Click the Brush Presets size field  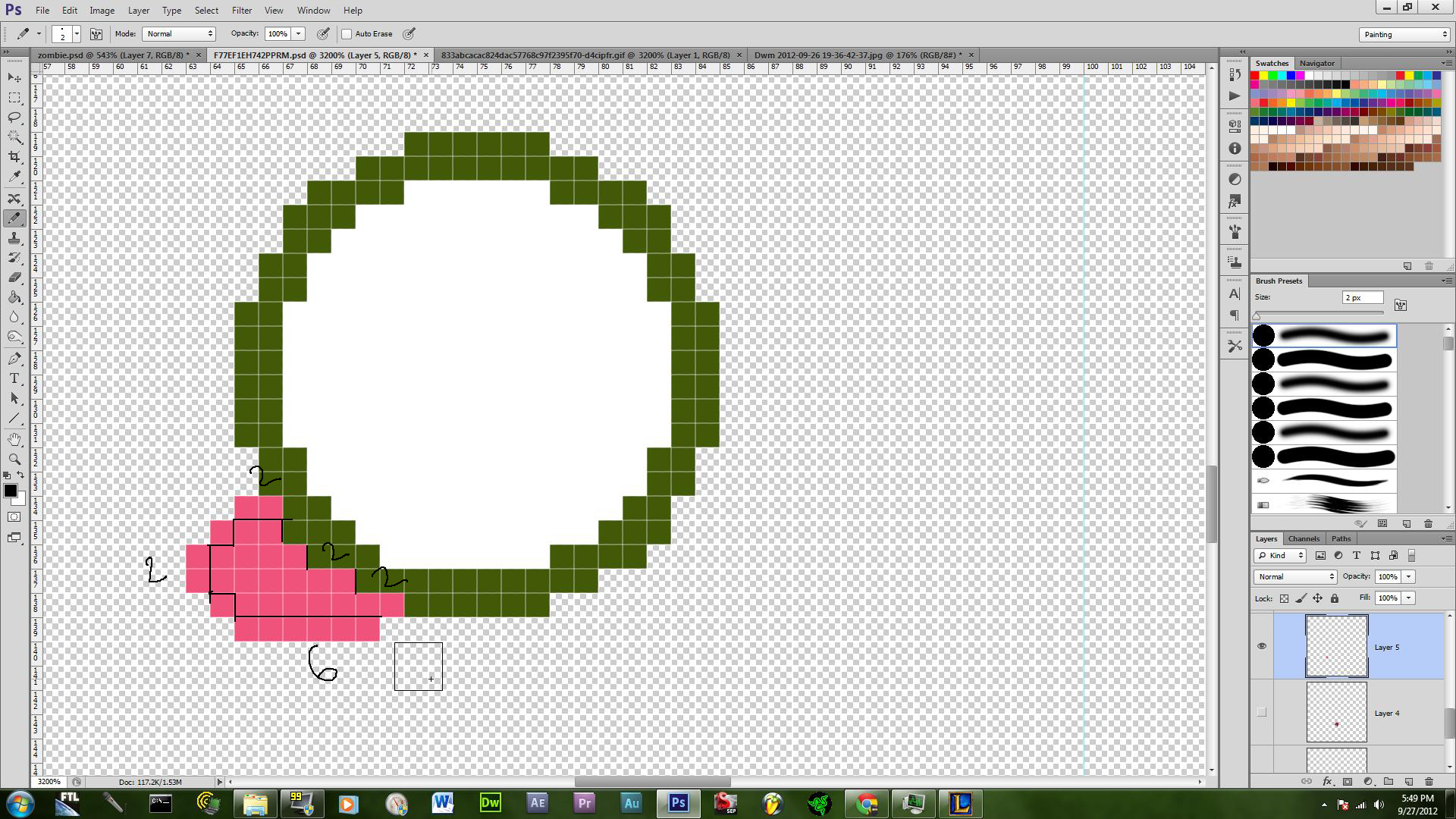point(1363,298)
